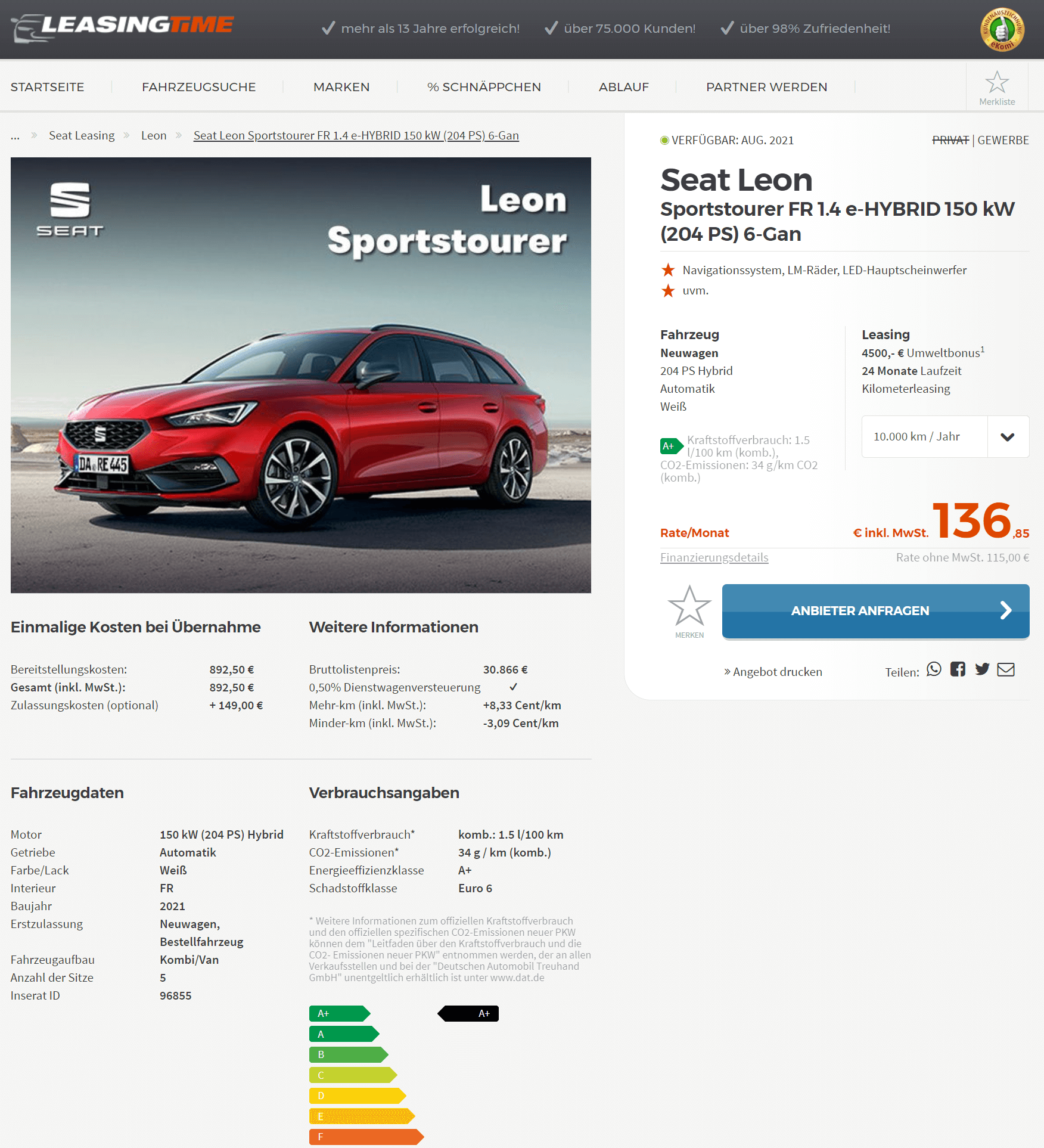Switch pricing to PRIVAT
The height and width of the screenshot is (1148, 1044).
coord(950,140)
